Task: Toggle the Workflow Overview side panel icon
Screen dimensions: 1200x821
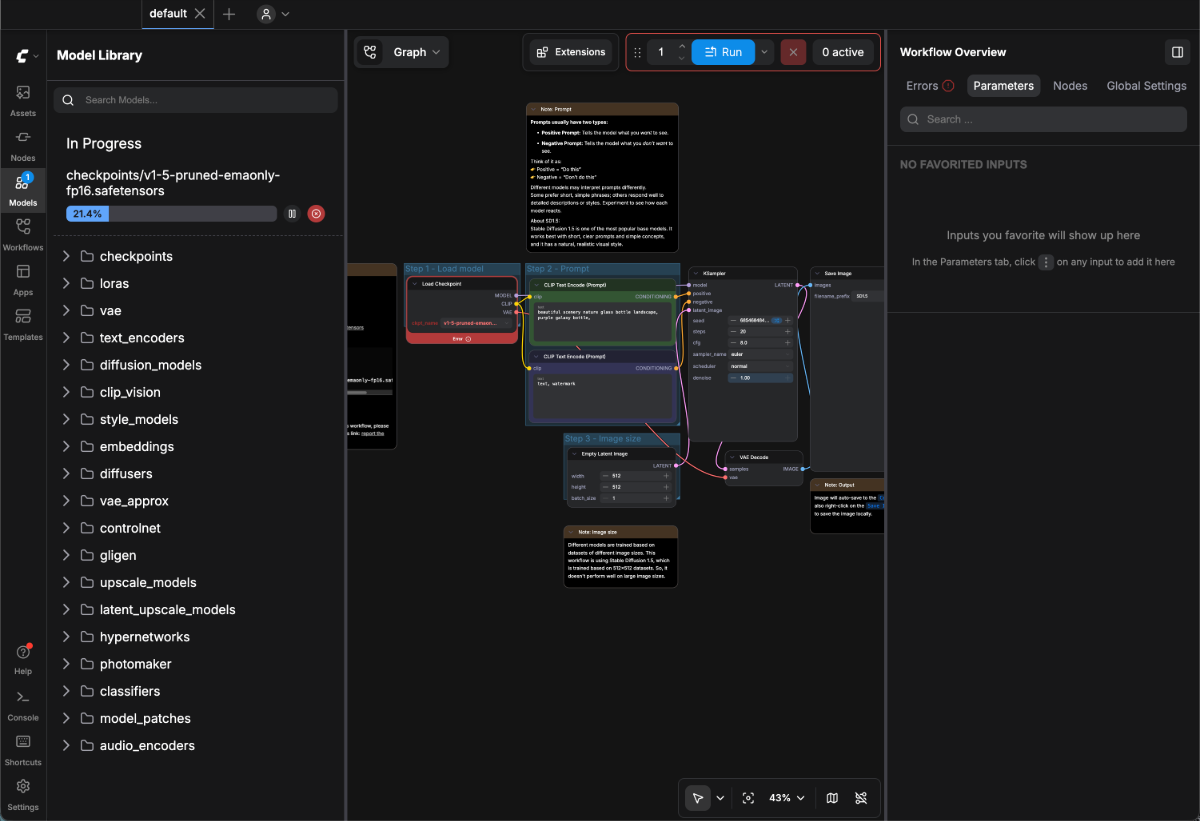Action: (1177, 52)
